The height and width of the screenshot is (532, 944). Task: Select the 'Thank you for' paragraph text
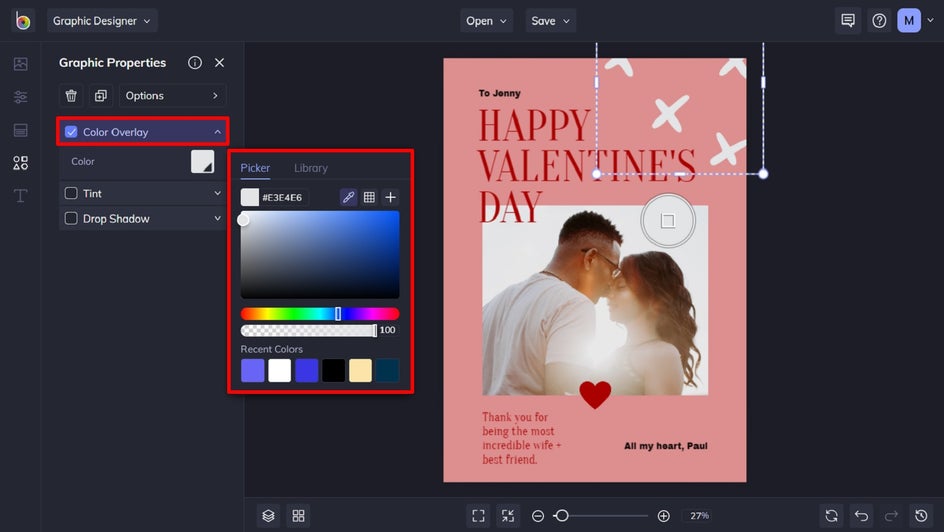pos(521,438)
